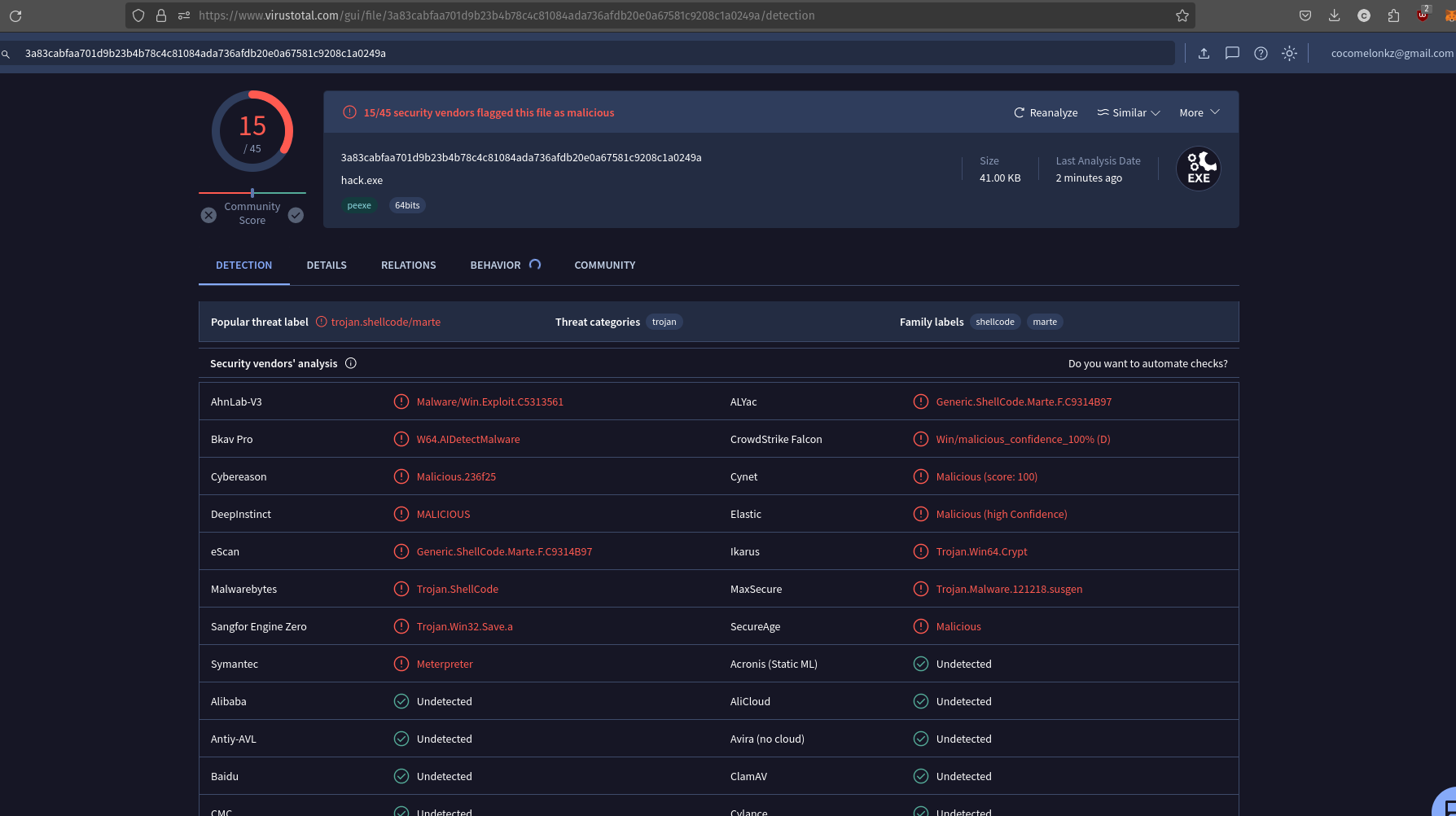
Task: Click the tracking protection shield icon
Action: 138,15
